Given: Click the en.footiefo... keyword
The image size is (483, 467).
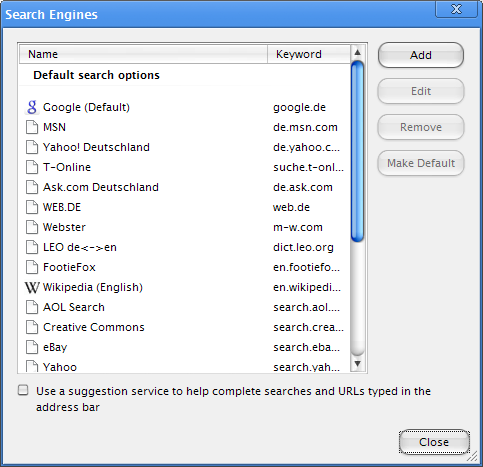Looking at the screenshot, I should click(x=307, y=267).
